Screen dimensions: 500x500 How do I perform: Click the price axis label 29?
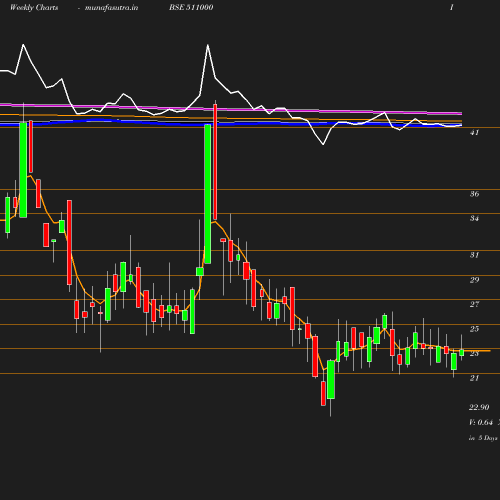click(x=474, y=280)
